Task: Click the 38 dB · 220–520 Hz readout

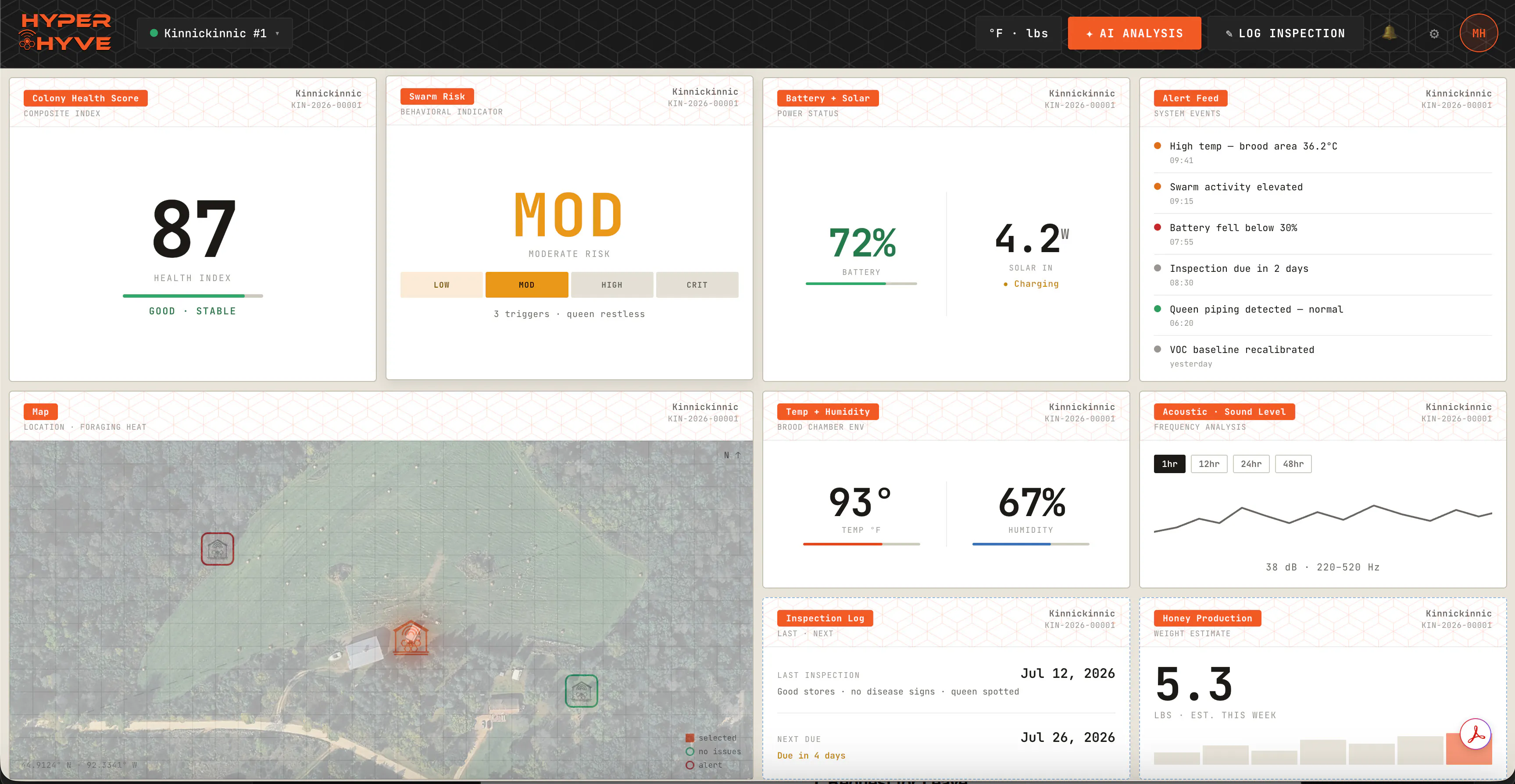Action: [1323, 567]
